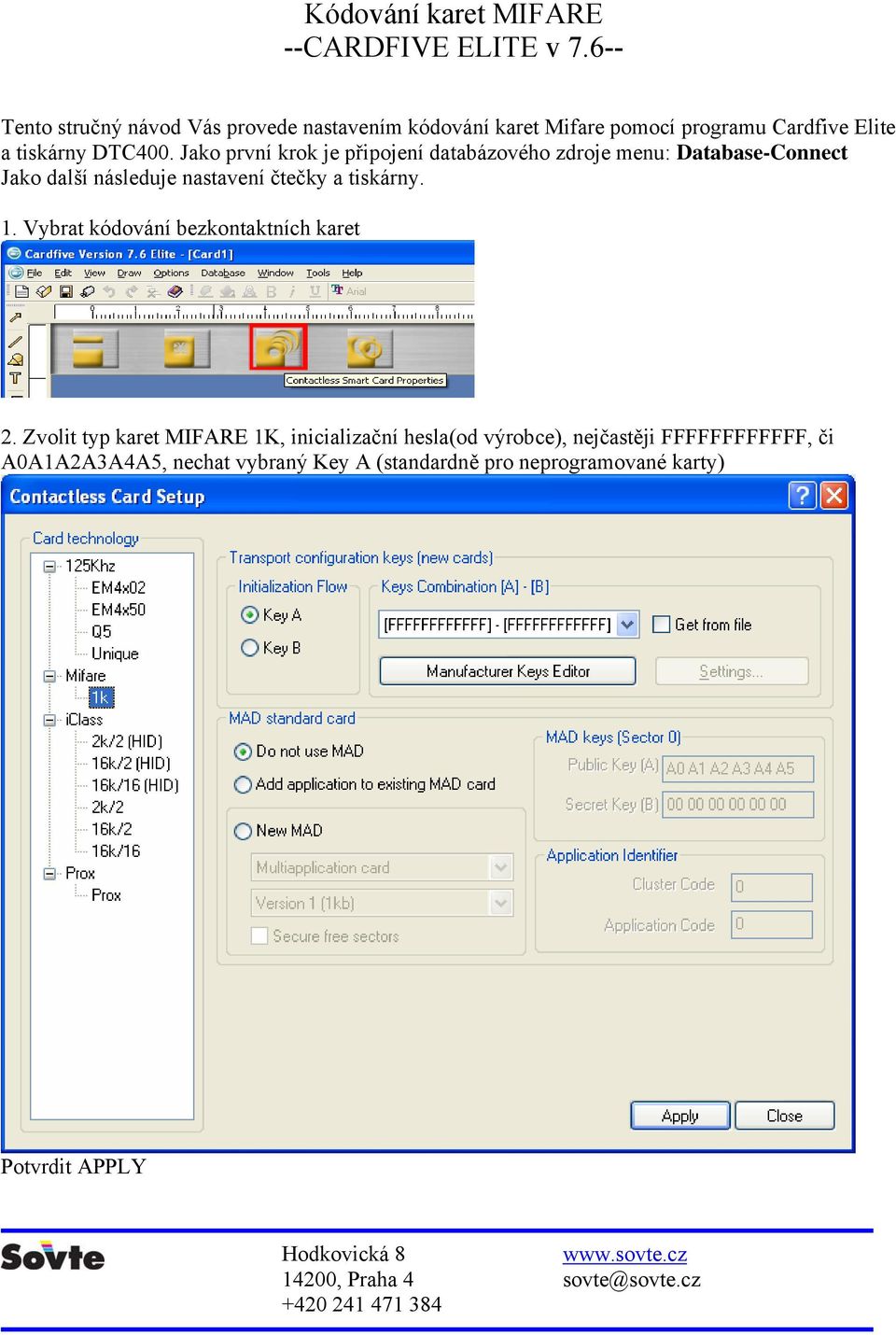Select 2k/2 (HID) under iClass
This screenshot has height=1335, width=896.
tap(127, 741)
